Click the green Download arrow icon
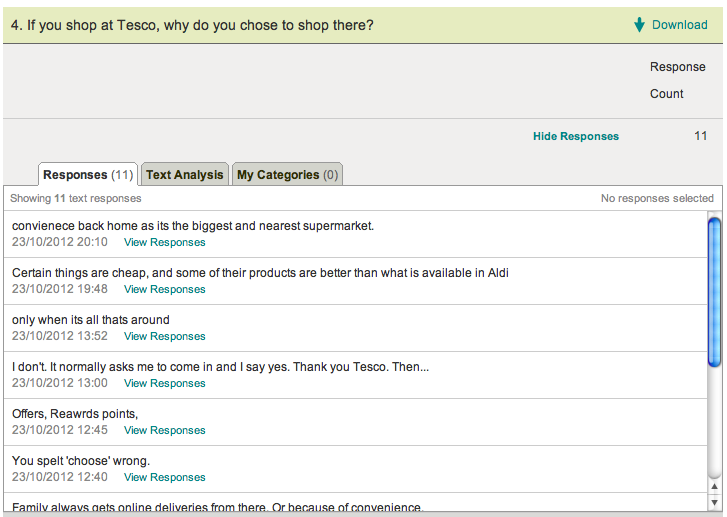The image size is (727, 517). tap(639, 25)
